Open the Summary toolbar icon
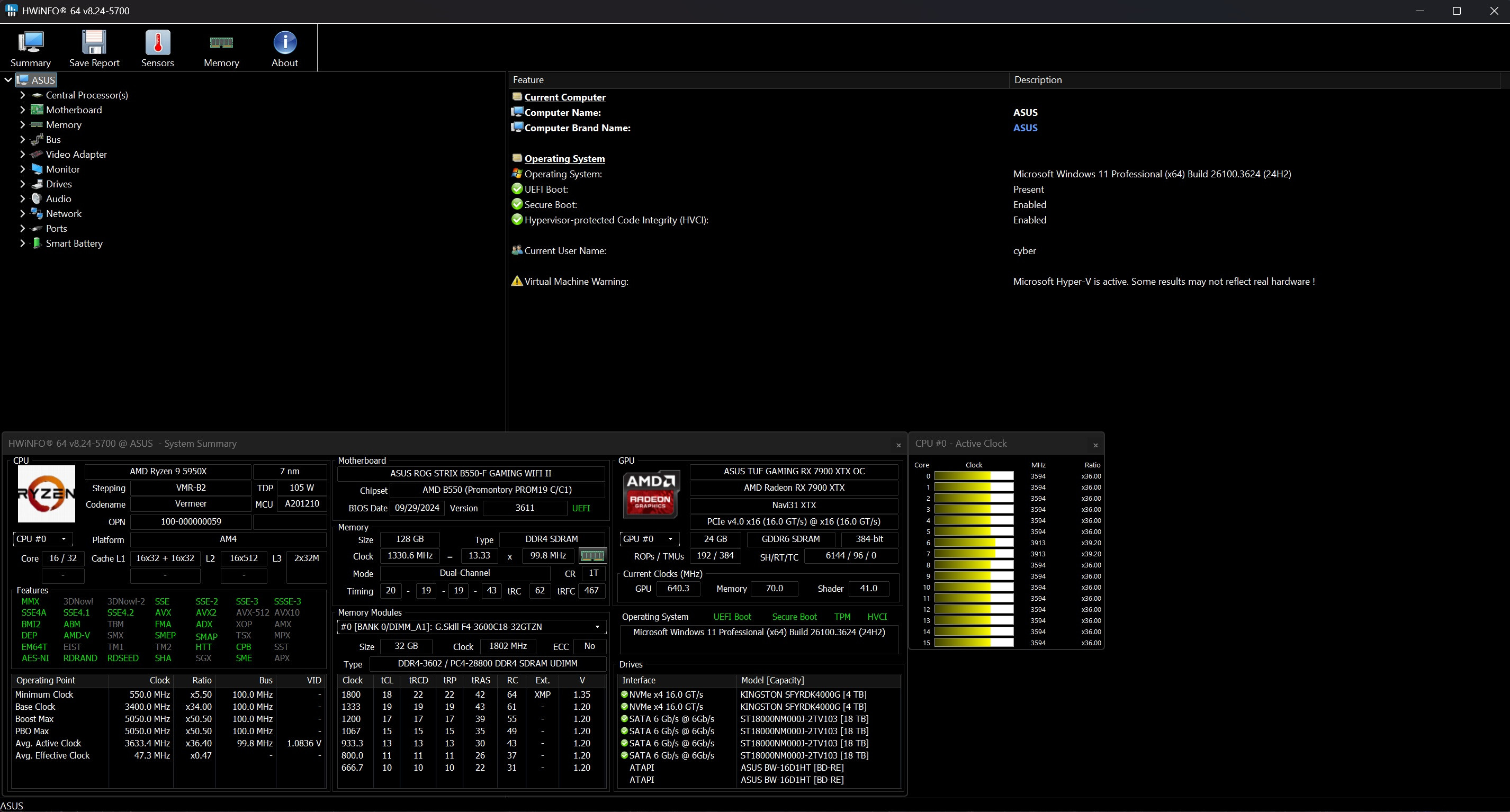 point(31,42)
